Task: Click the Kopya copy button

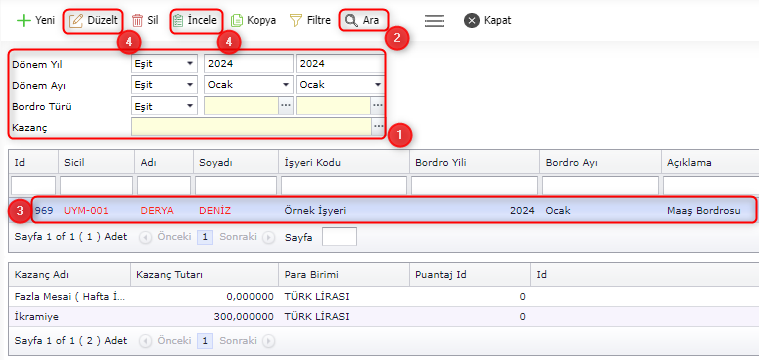Action: [253, 21]
